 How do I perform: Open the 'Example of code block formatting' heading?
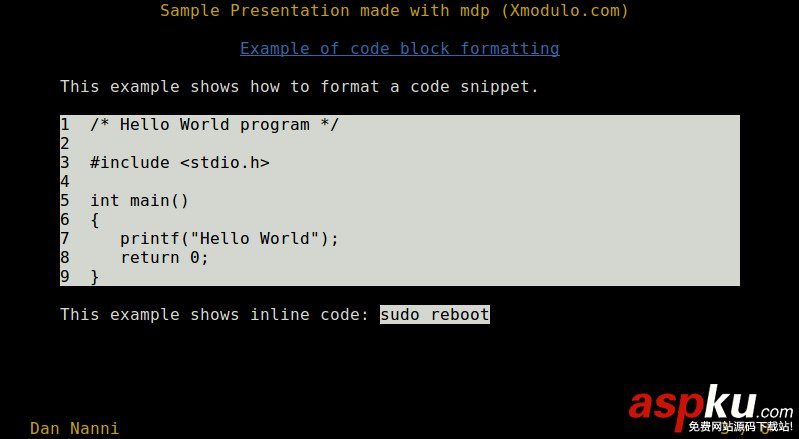pyautogui.click(x=400, y=48)
